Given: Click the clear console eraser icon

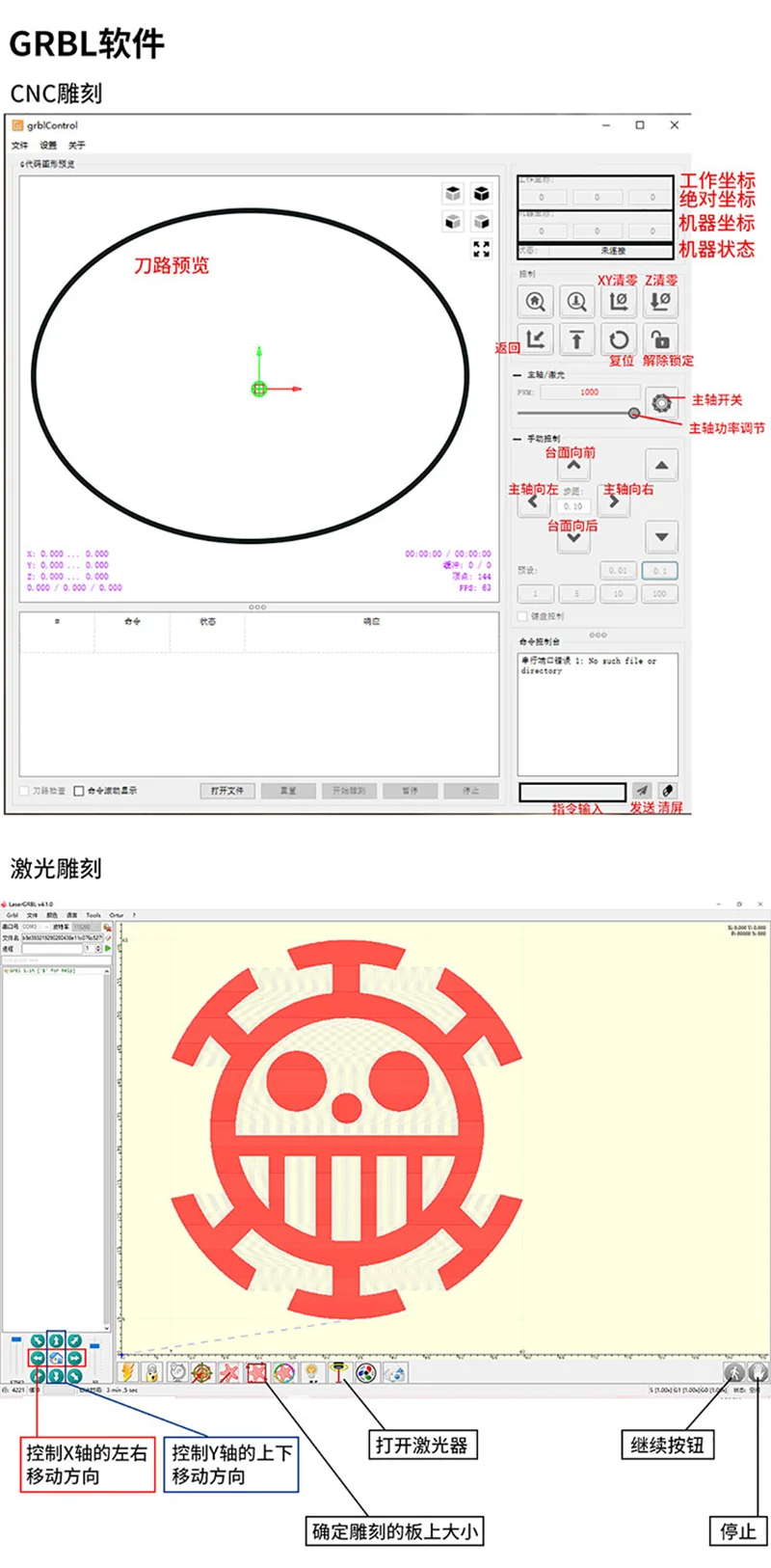Looking at the screenshot, I should pyautogui.click(x=667, y=791).
